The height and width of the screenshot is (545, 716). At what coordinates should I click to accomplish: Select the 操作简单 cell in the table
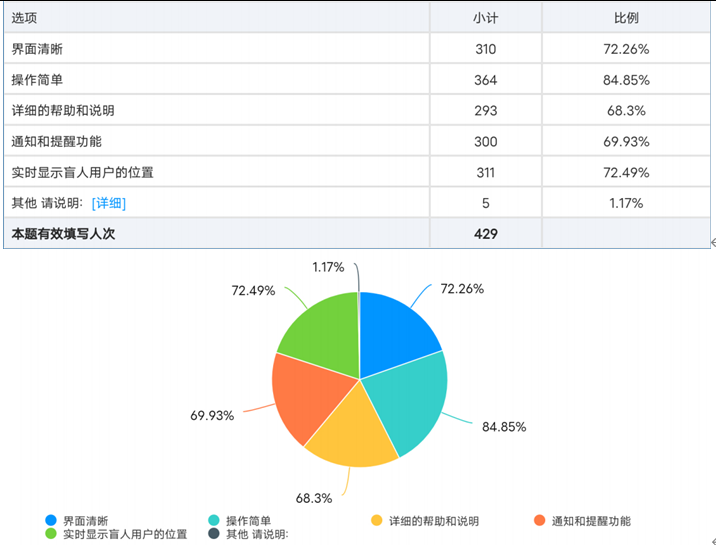click(x=38, y=79)
